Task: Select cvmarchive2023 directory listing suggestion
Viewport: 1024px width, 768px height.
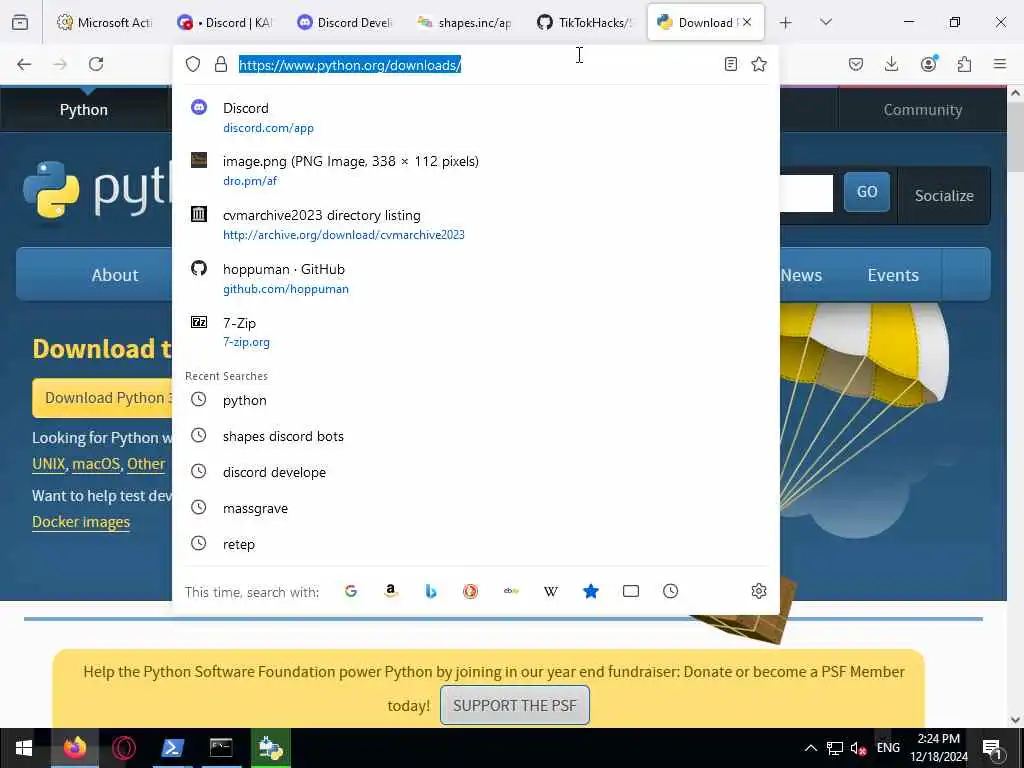Action: pos(475,225)
